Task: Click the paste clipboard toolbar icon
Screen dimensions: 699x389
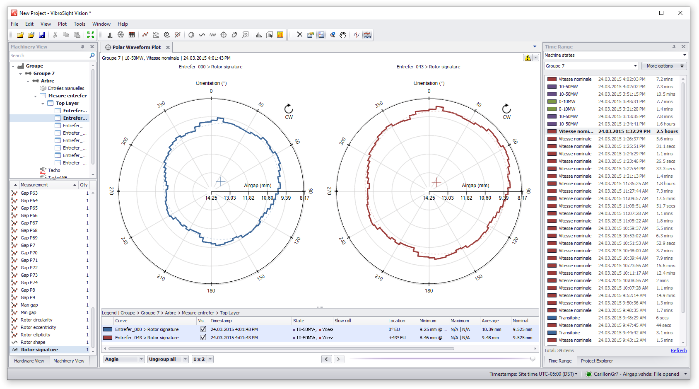Action: click(x=77, y=35)
